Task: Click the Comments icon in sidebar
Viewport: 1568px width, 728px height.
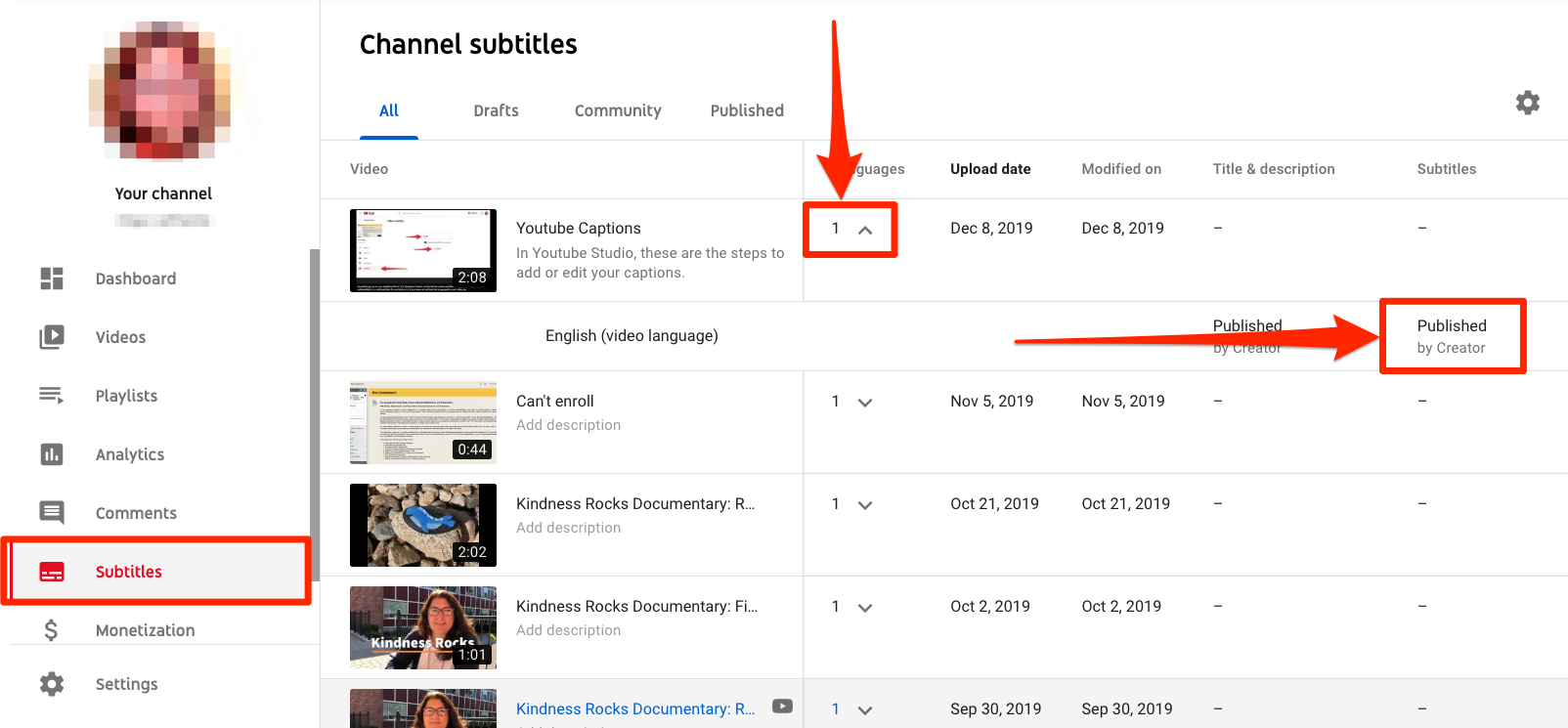Action: click(52, 513)
